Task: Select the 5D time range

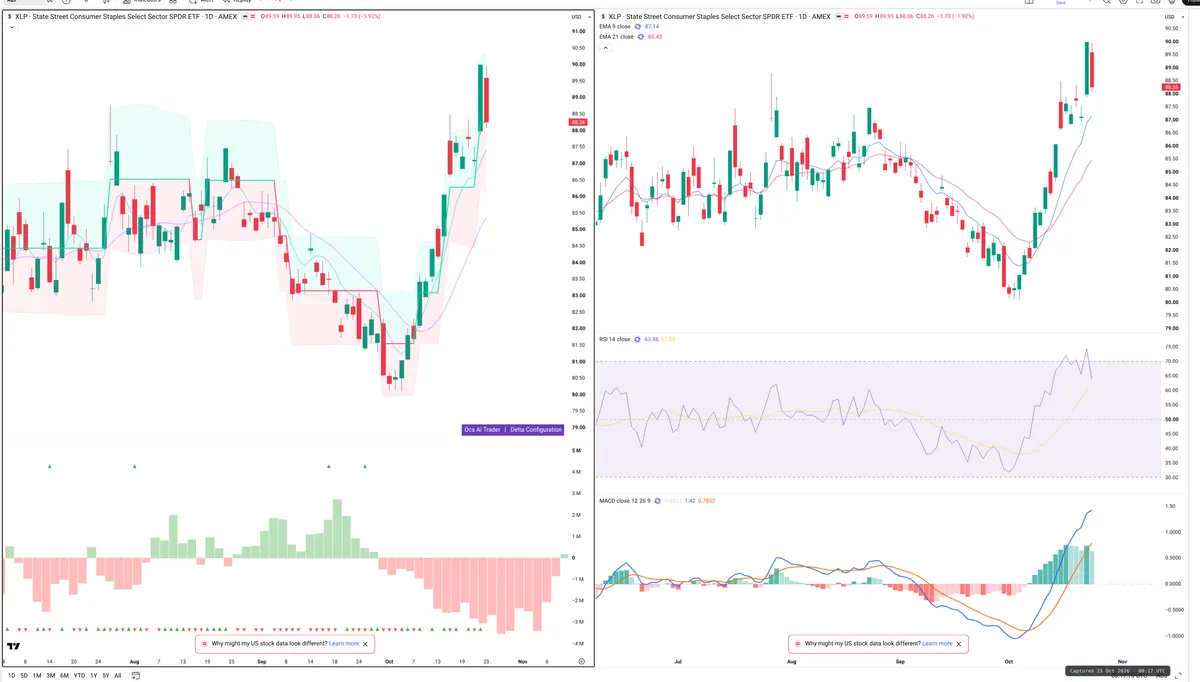Action: [x=24, y=676]
